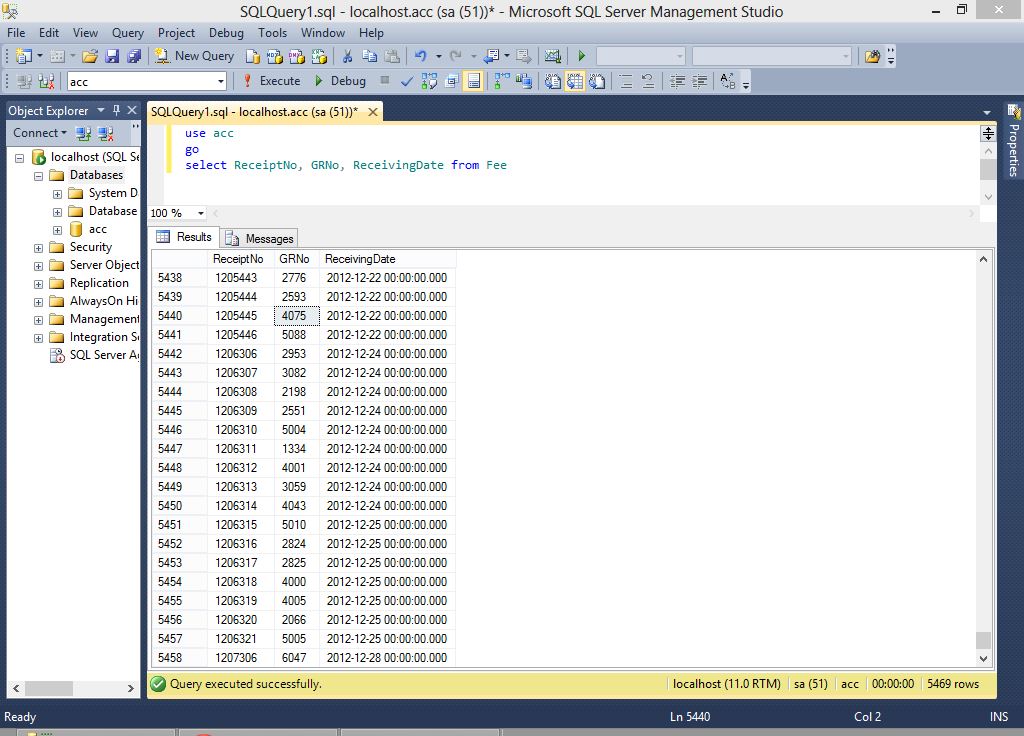Specify values for template parameters

pyautogui.click(x=728, y=82)
